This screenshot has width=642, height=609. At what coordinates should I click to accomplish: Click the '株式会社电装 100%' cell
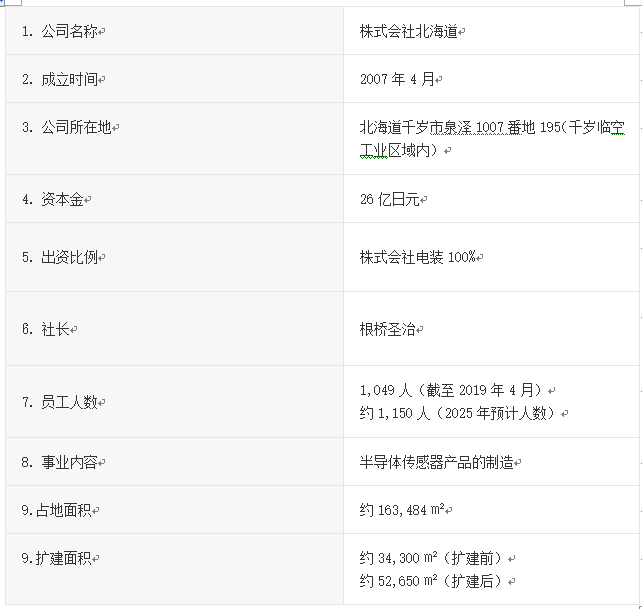(x=419, y=257)
